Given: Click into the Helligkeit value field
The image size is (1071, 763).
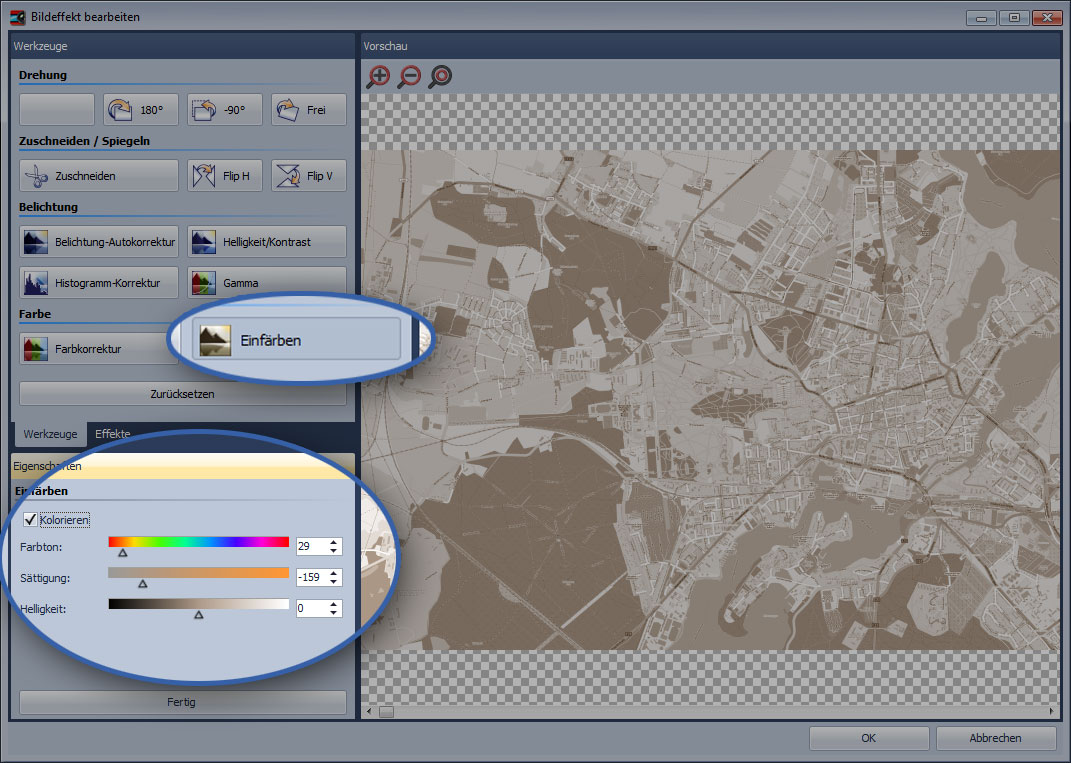Looking at the screenshot, I should click(x=311, y=608).
